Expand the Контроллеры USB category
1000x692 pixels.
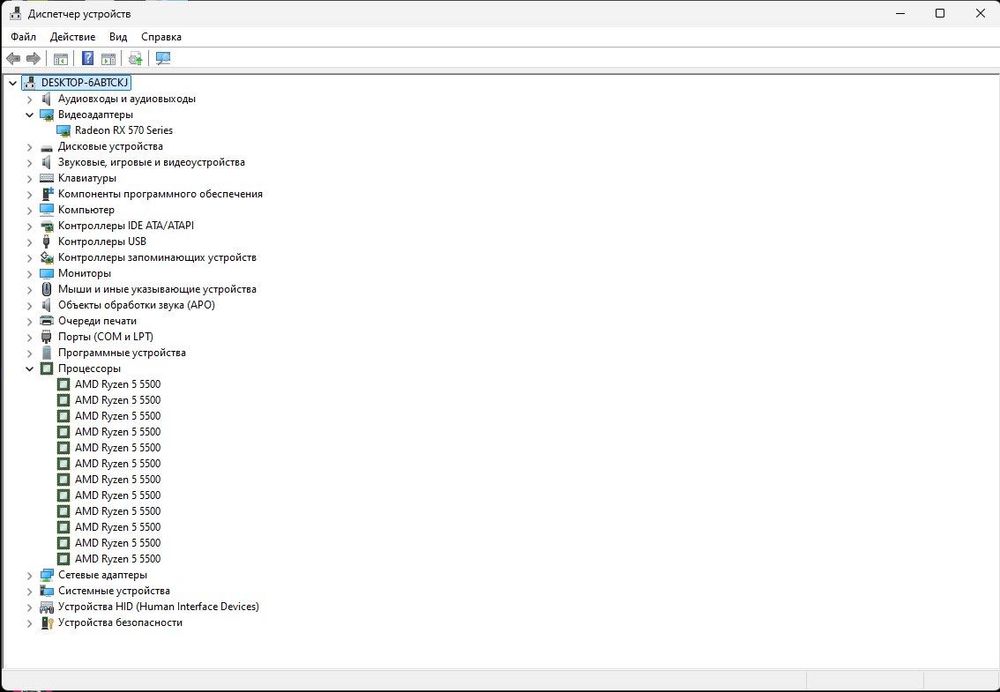[29, 242]
